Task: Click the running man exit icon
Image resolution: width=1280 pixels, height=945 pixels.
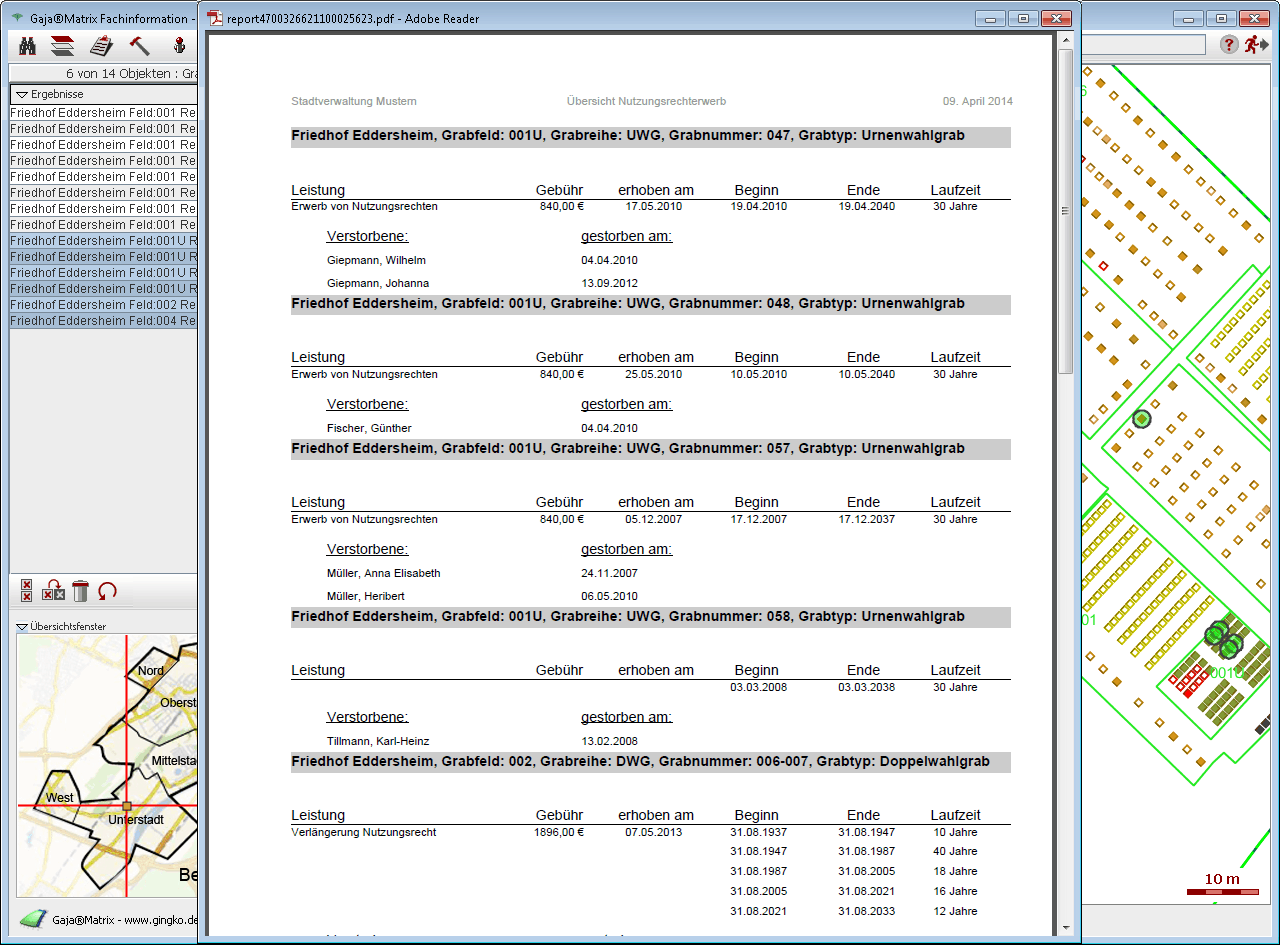Action: [x=1255, y=45]
